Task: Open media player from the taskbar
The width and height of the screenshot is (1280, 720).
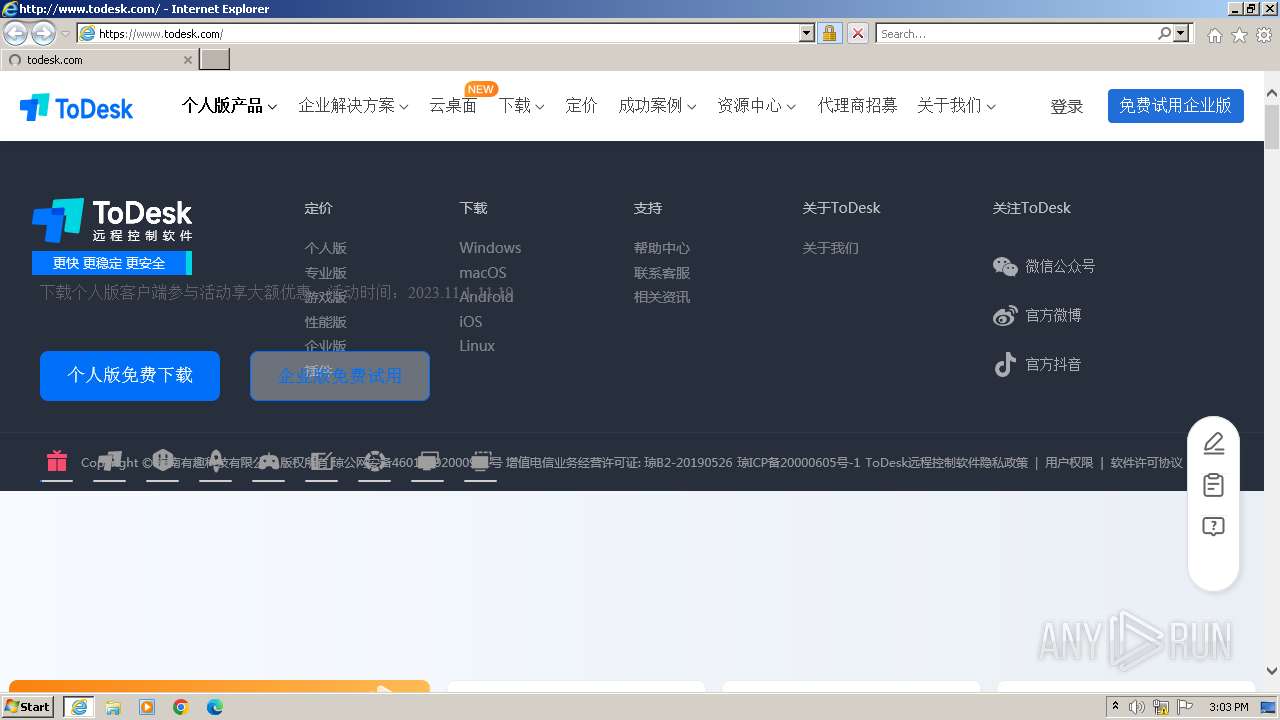Action: click(147, 707)
